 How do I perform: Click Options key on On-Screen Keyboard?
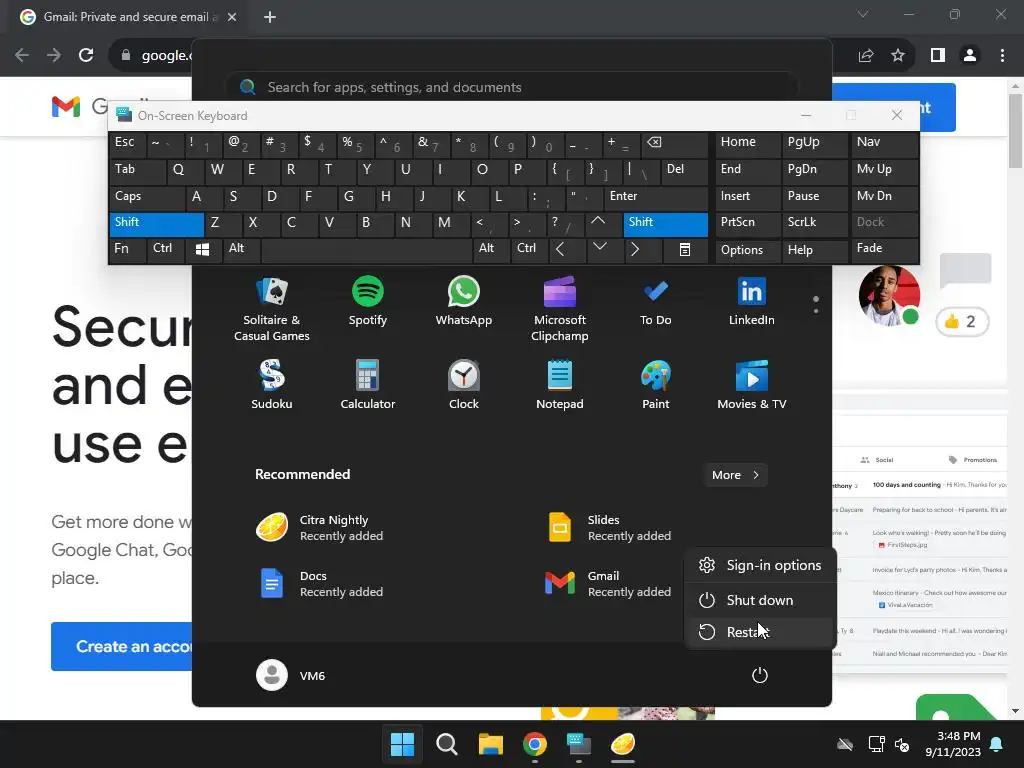click(748, 251)
